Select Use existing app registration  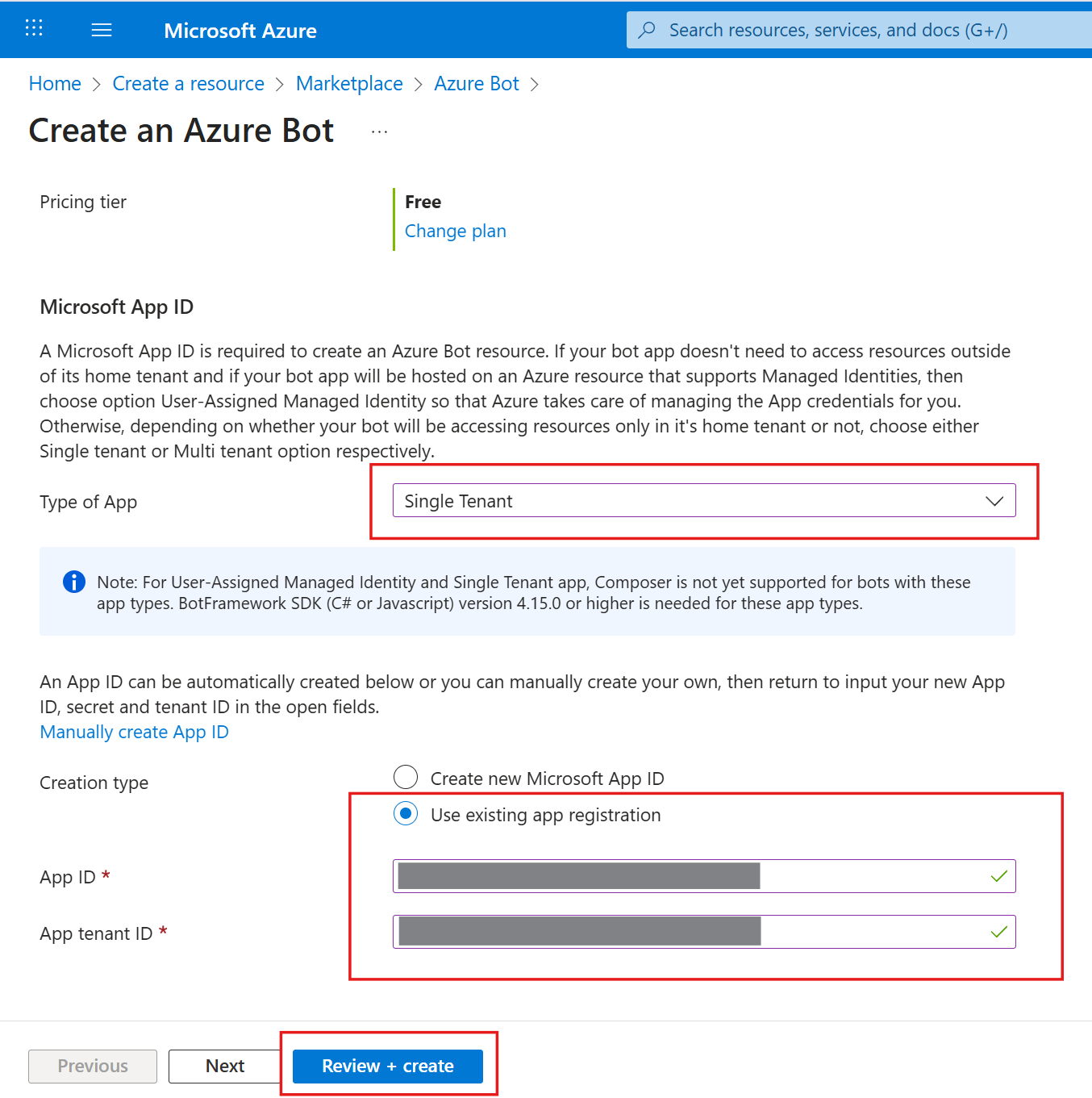pyautogui.click(x=406, y=814)
